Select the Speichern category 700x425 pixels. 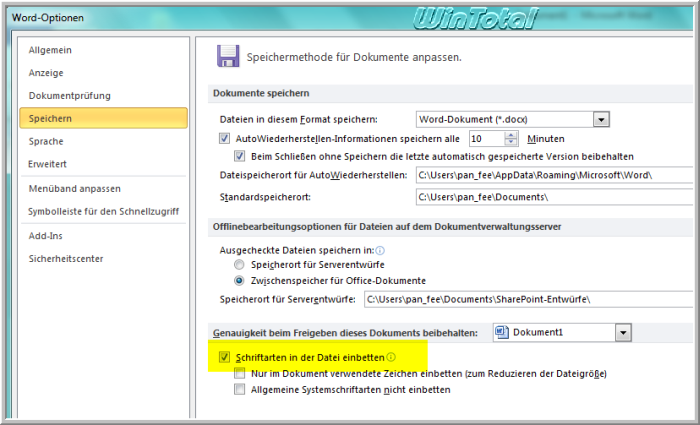(x=104, y=118)
